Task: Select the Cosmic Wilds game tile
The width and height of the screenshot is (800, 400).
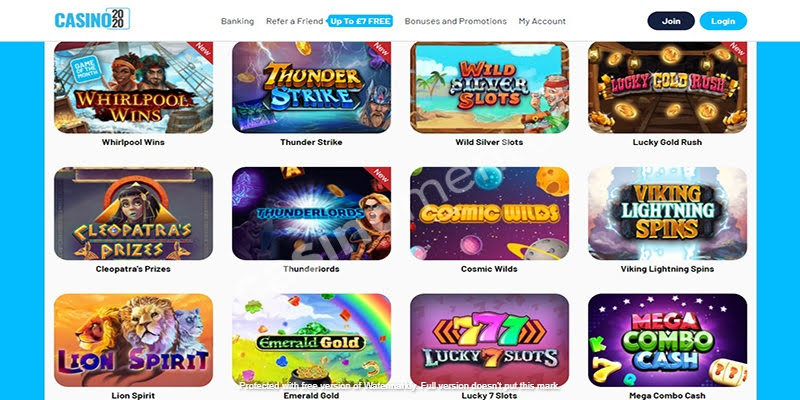Action: point(489,213)
